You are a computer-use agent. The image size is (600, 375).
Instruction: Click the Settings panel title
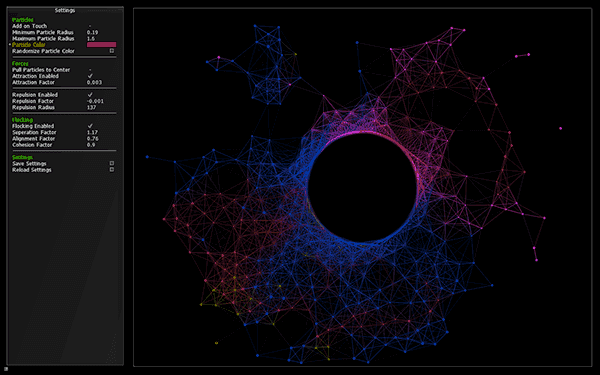[x=65, y=10]
